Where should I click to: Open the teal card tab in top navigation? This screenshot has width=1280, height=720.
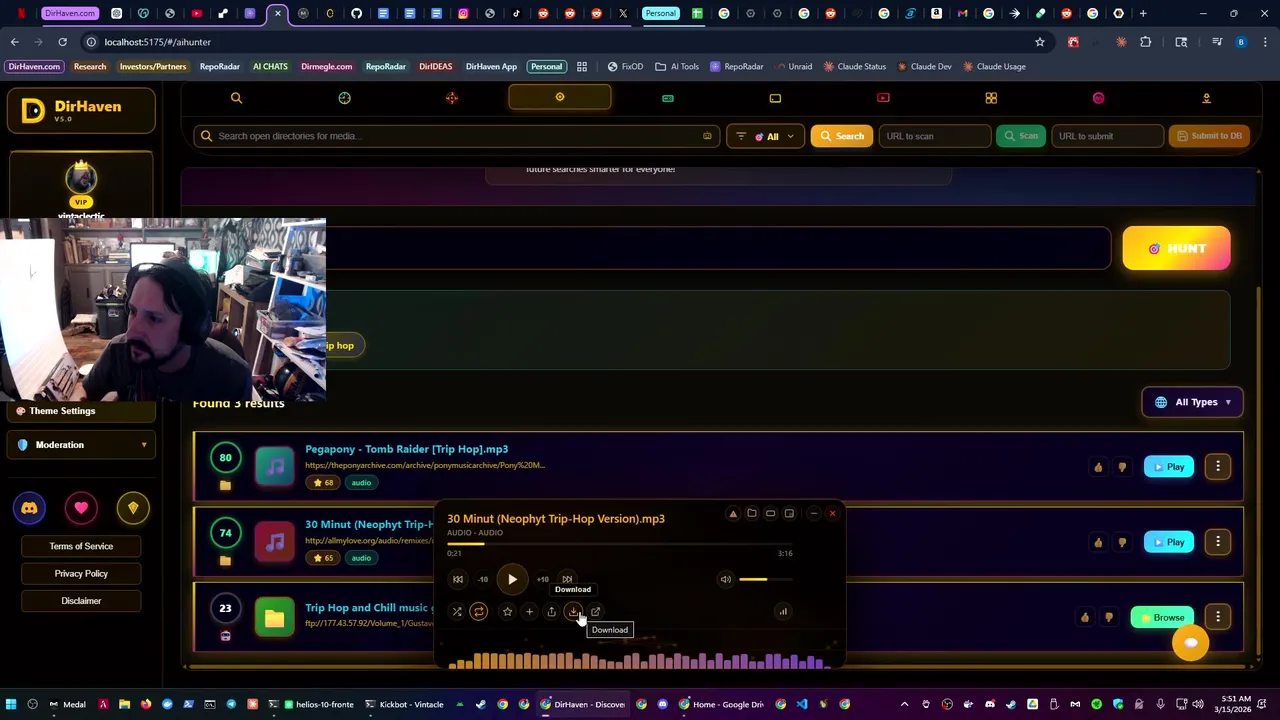tap(667, 98)
